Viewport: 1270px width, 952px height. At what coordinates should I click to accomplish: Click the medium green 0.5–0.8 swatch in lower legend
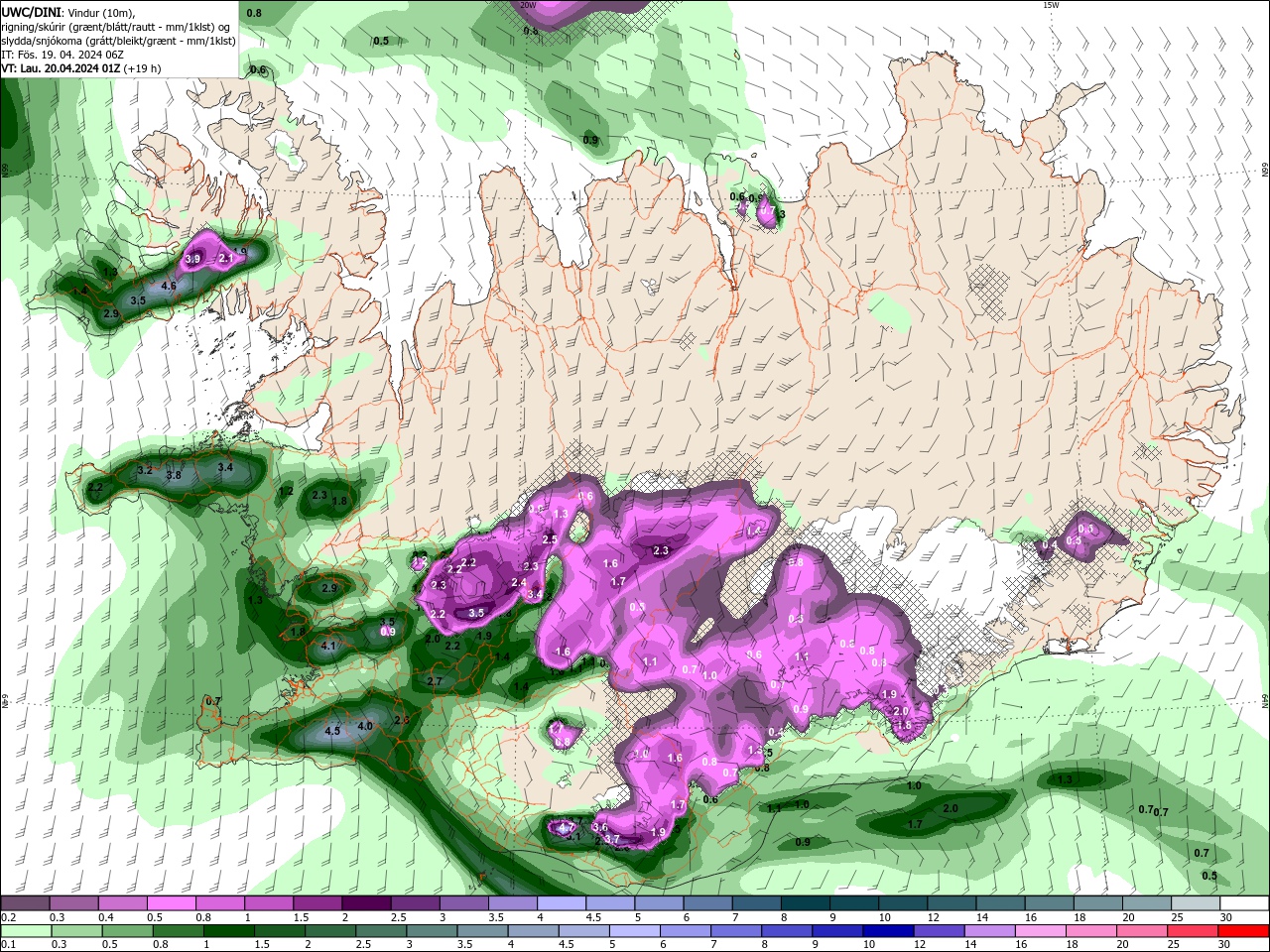pos(128,931)
